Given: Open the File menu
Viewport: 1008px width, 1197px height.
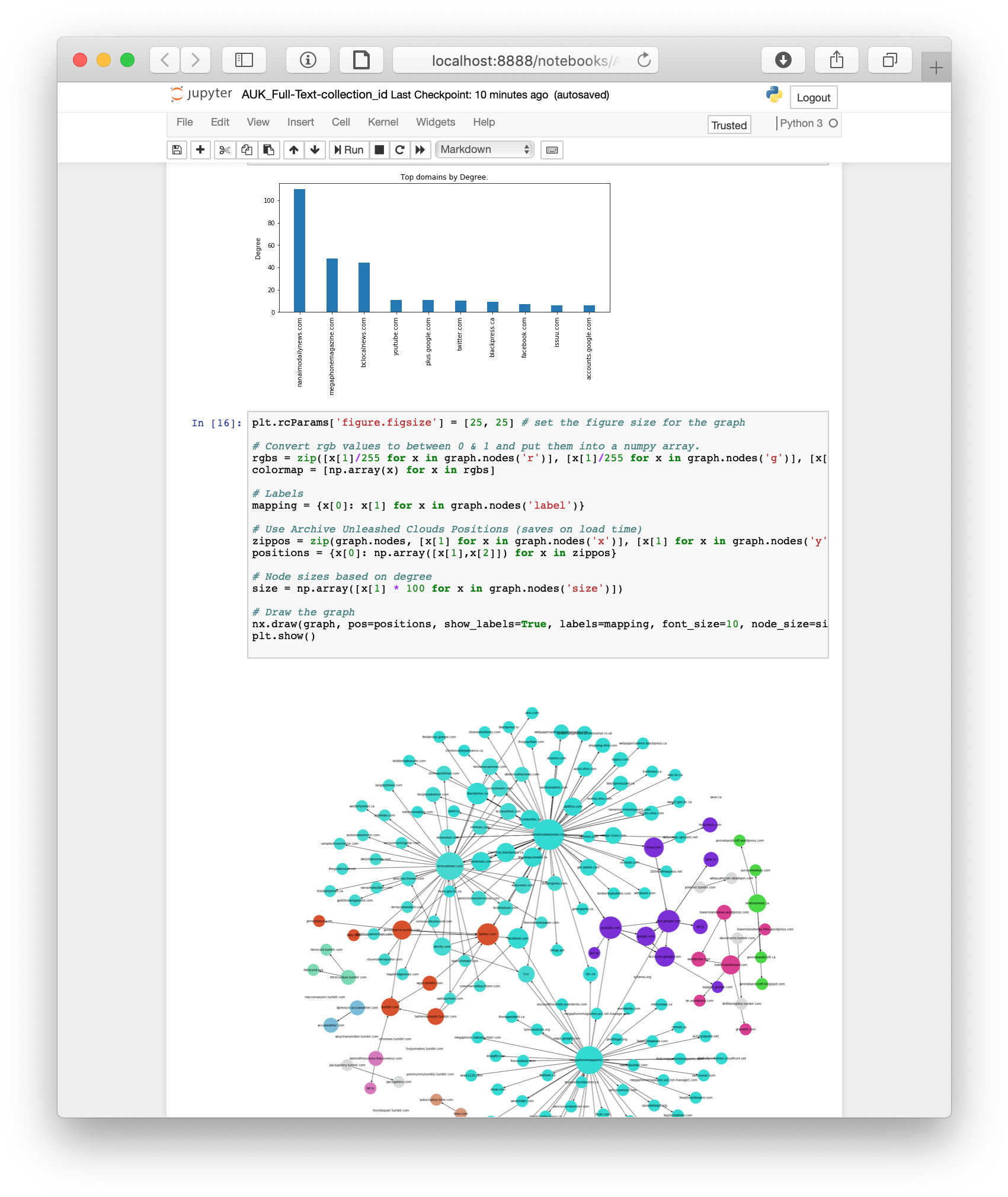Looking at the screenshot, I should [185, 122].
